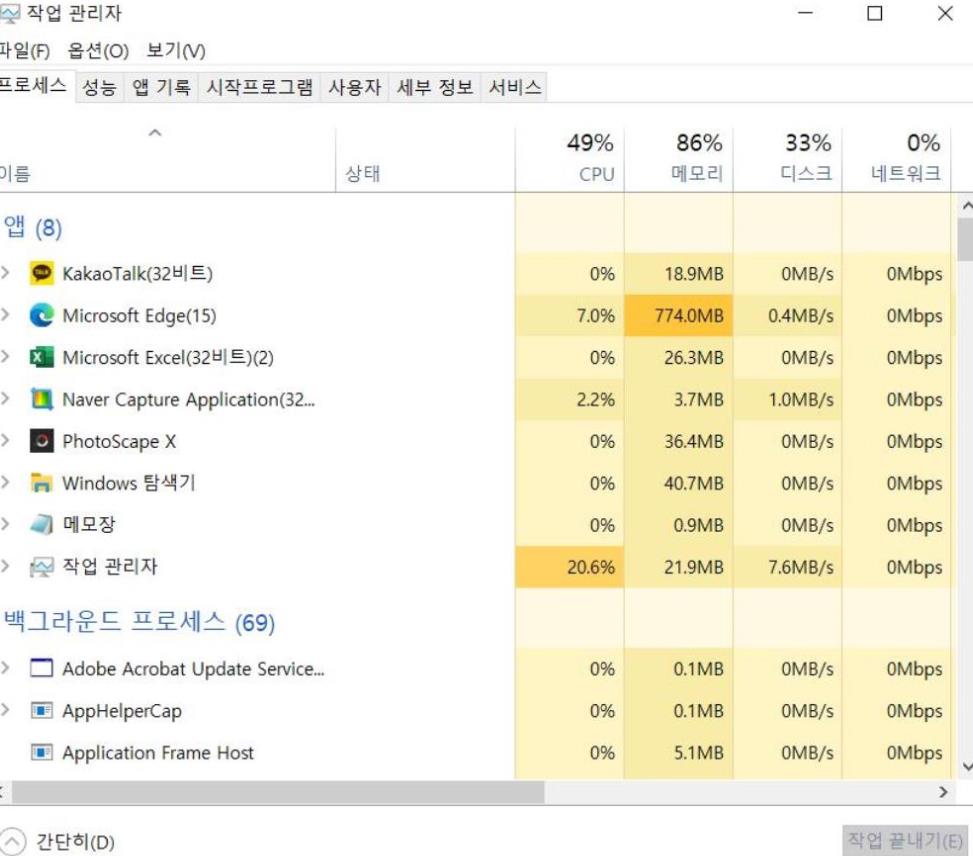
Task: Expand the Adobe Acrobat Update Service row
Action: (5, 668)
